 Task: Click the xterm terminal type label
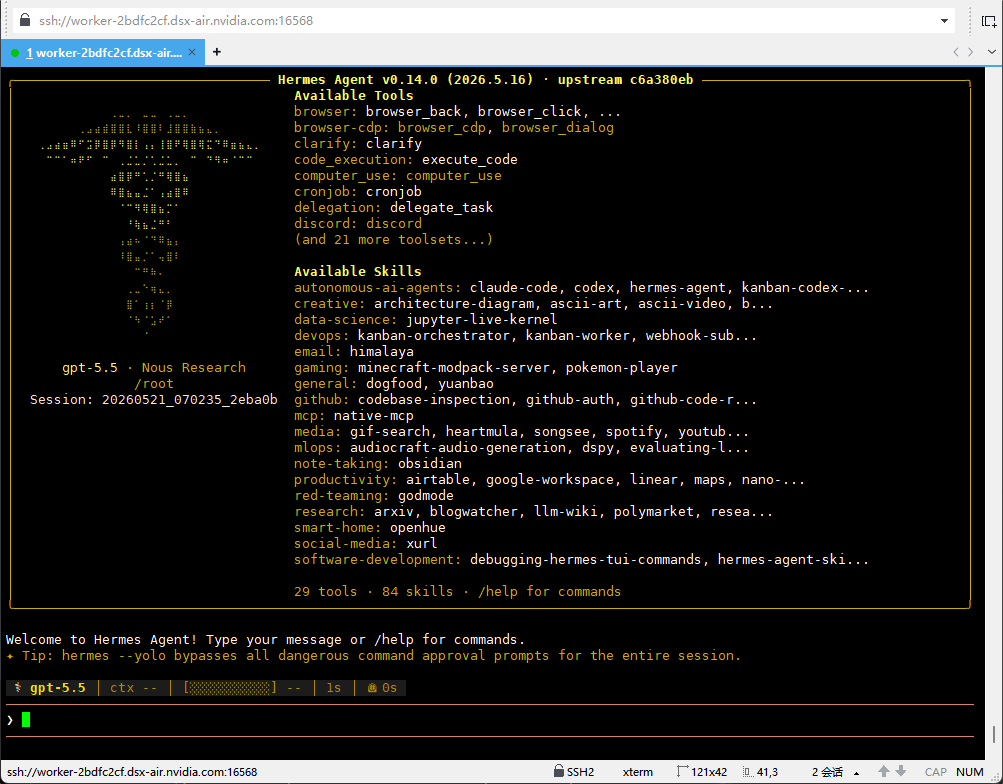[638, 772]
